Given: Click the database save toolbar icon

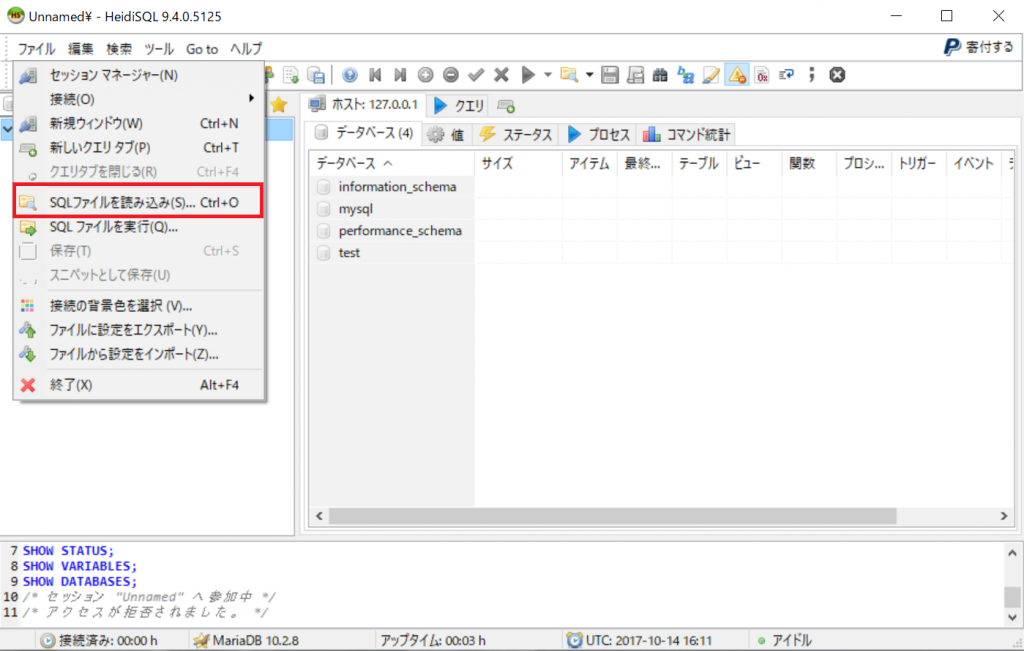Looking at the screenshot, I should pyautogui.click(x=316, y=75).
